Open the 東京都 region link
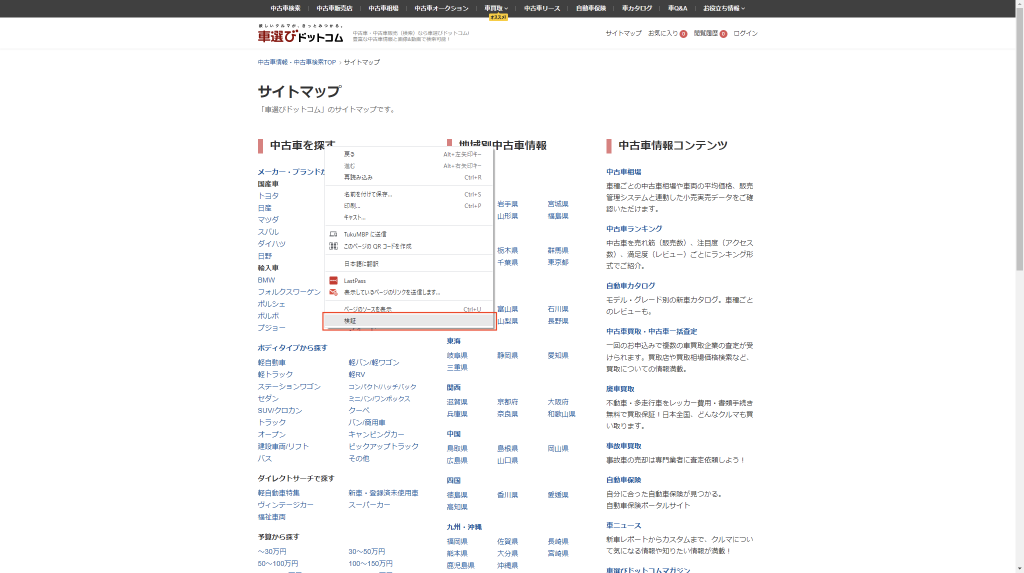 click(558, 263)
